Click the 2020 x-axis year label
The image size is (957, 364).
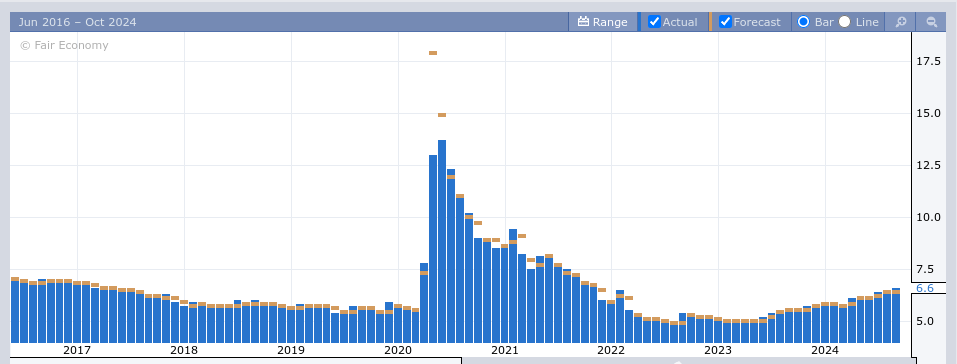[x=398, y=351]
